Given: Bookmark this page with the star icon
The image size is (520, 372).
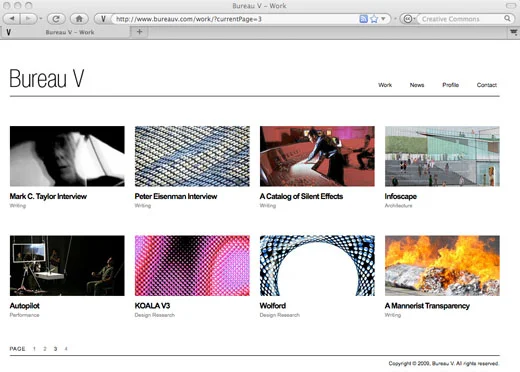Looking at the screenshot, I should pyautogui.click(x=374, y=19).
